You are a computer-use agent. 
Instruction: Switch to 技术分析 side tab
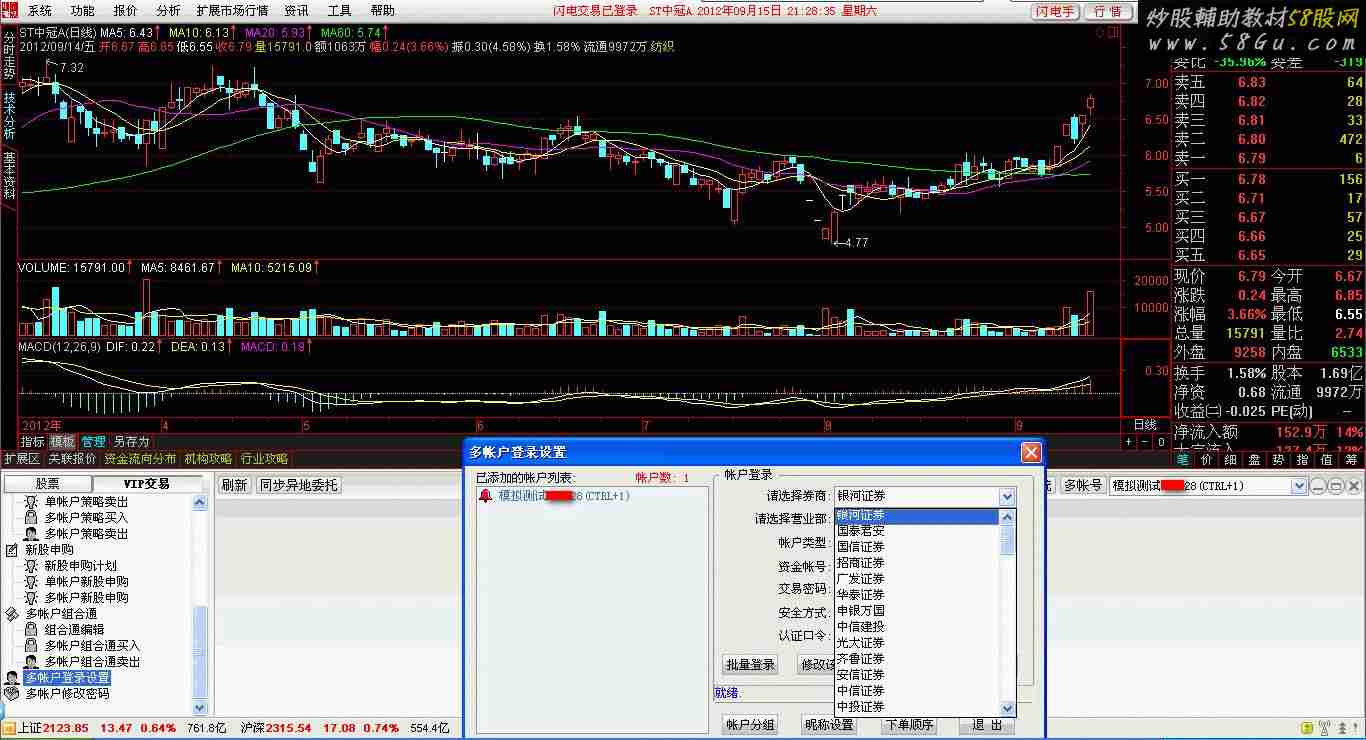pyautogui.click(x=9, y=115)
